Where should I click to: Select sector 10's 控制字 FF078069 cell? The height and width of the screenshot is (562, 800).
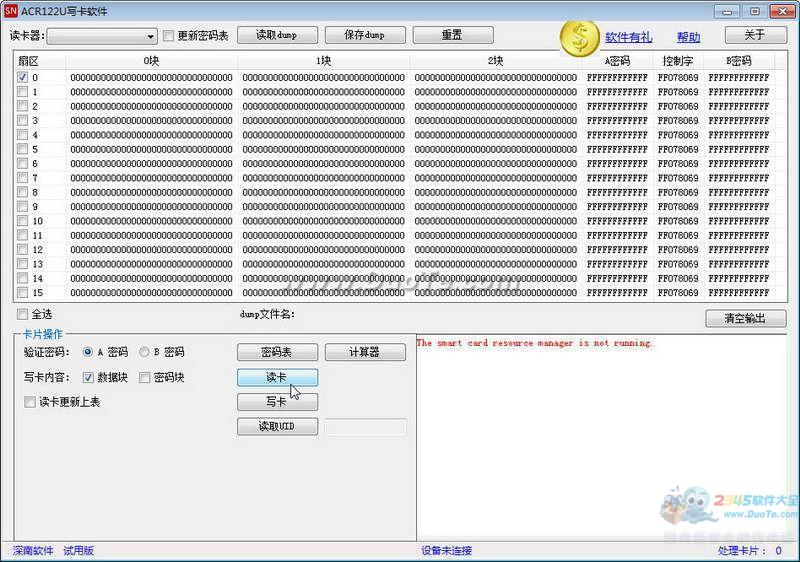coord(678,221)
